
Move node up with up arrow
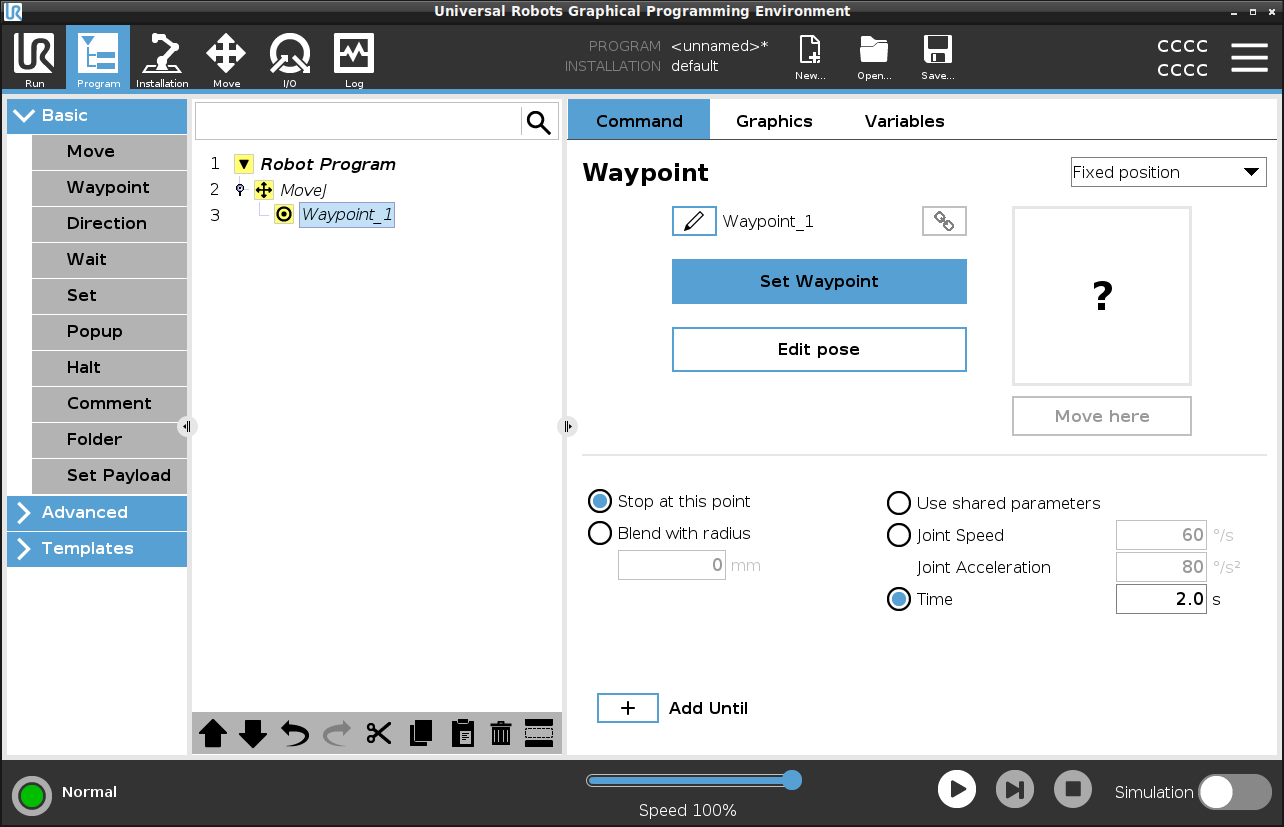point(213,733)
